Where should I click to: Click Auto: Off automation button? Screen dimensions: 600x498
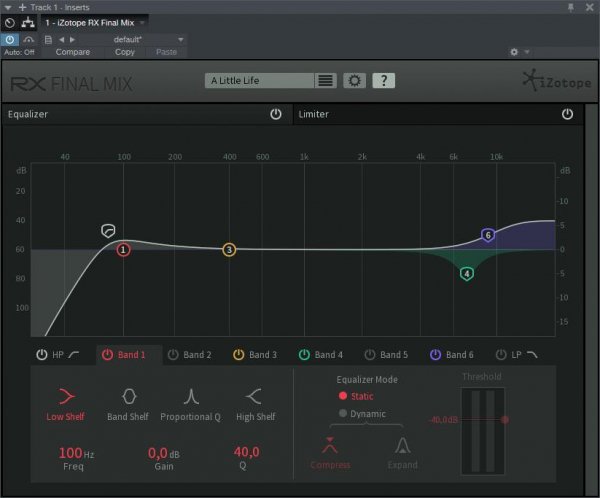[x=19, y=52]
